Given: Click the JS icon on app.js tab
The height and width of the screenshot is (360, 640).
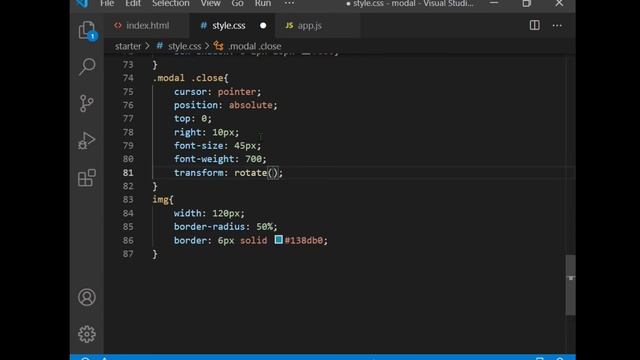Looking at the screenshot, I should tap(289, 25).
